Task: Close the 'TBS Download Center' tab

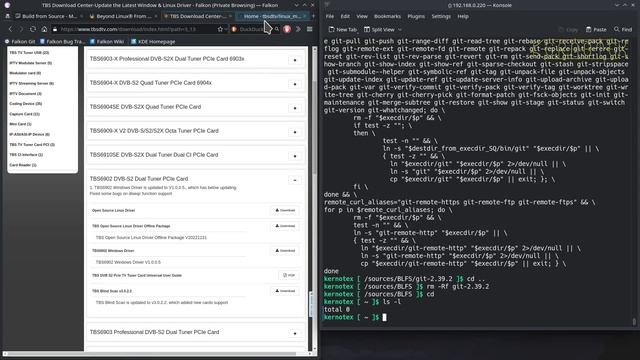Action: [x=230, y=16]
